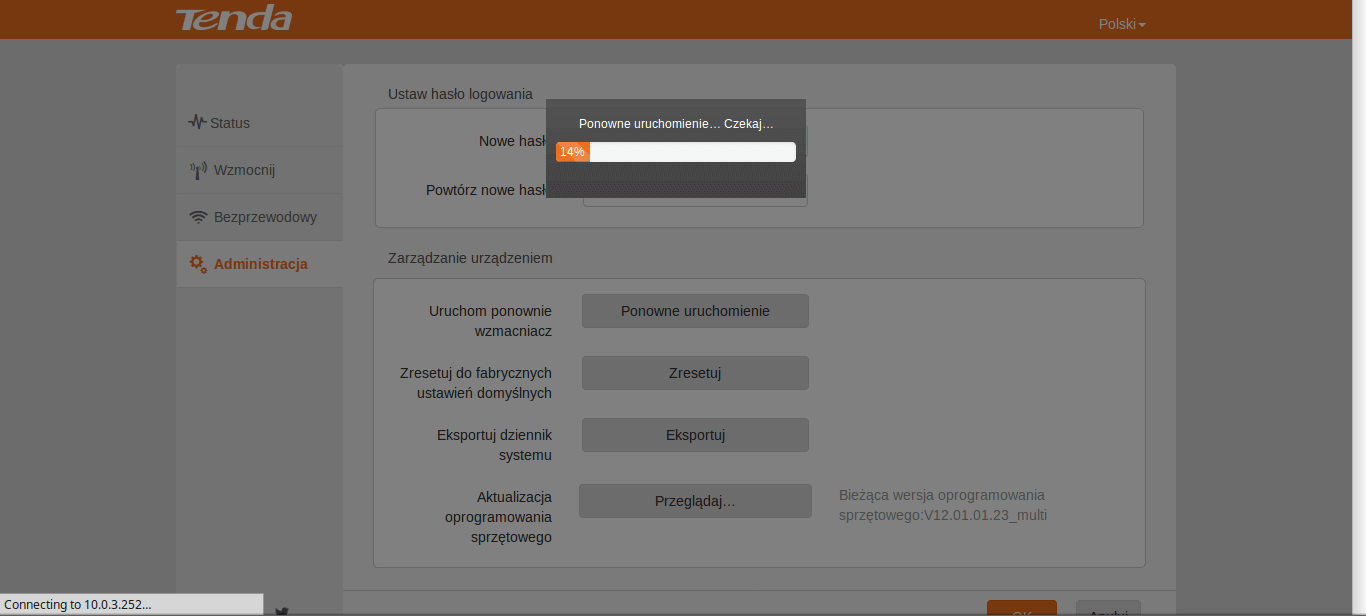
Task: Click the Status waveform icon in sidebar
Action: (x=197, y=122)
